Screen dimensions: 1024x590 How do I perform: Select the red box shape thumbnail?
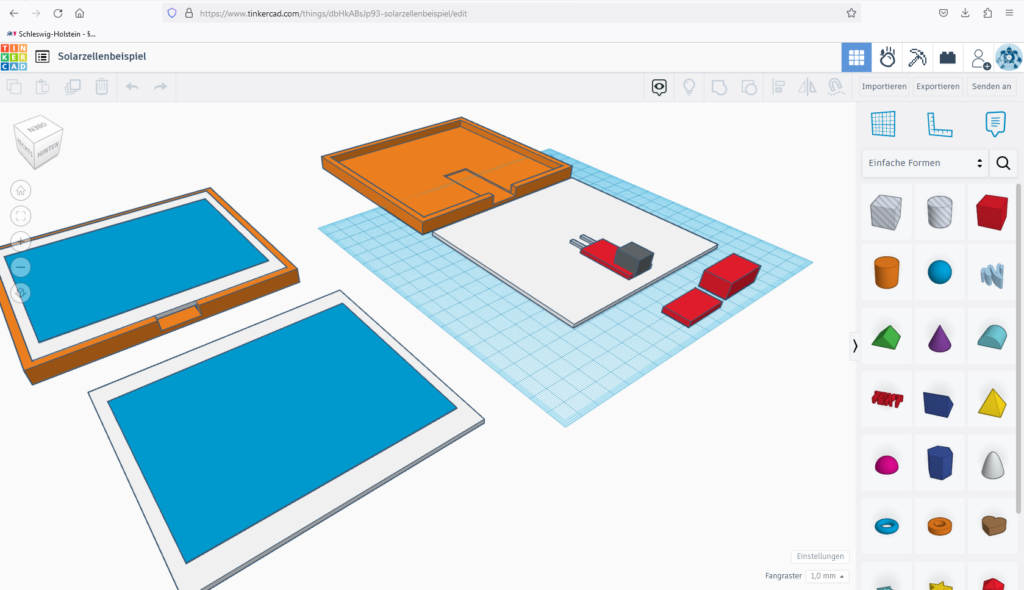(991, 212)
